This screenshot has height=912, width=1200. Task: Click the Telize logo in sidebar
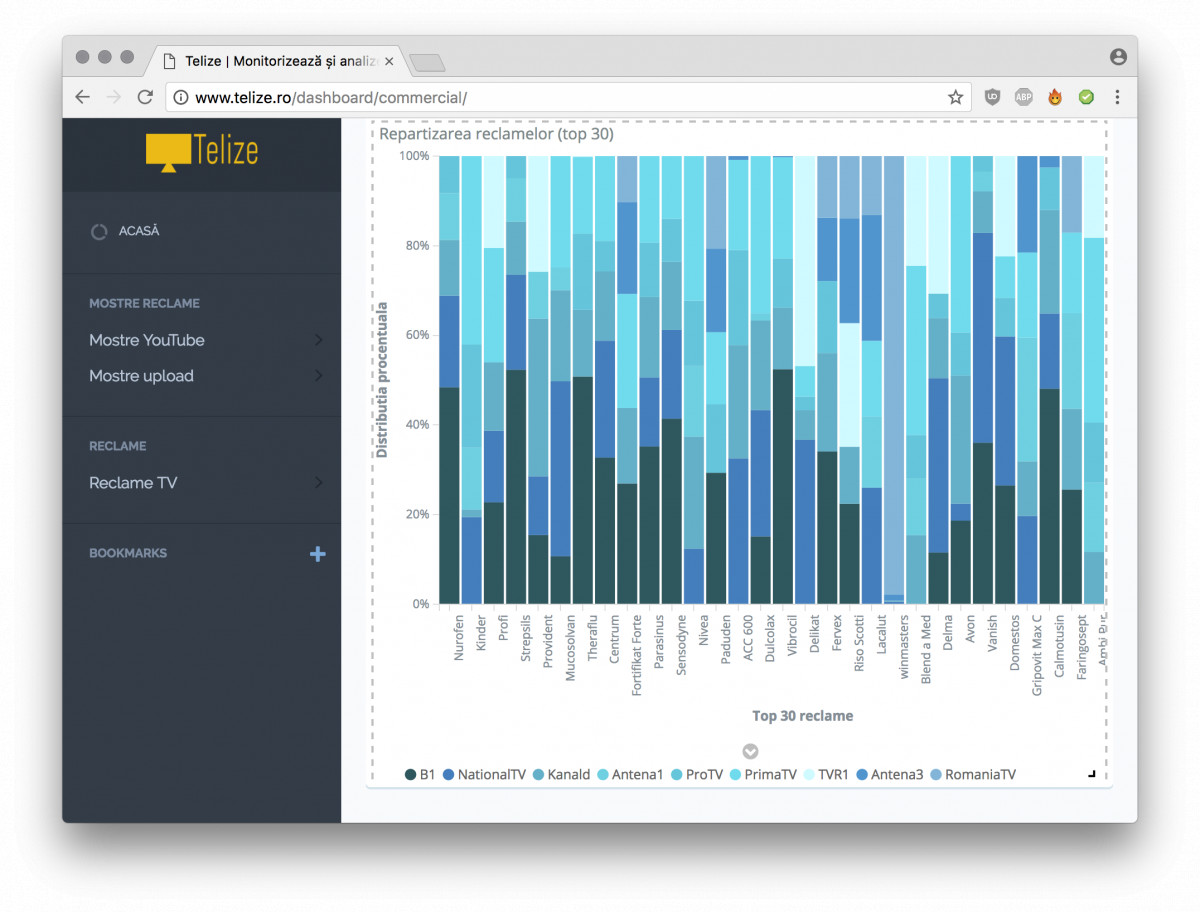(x=202, y=151)
